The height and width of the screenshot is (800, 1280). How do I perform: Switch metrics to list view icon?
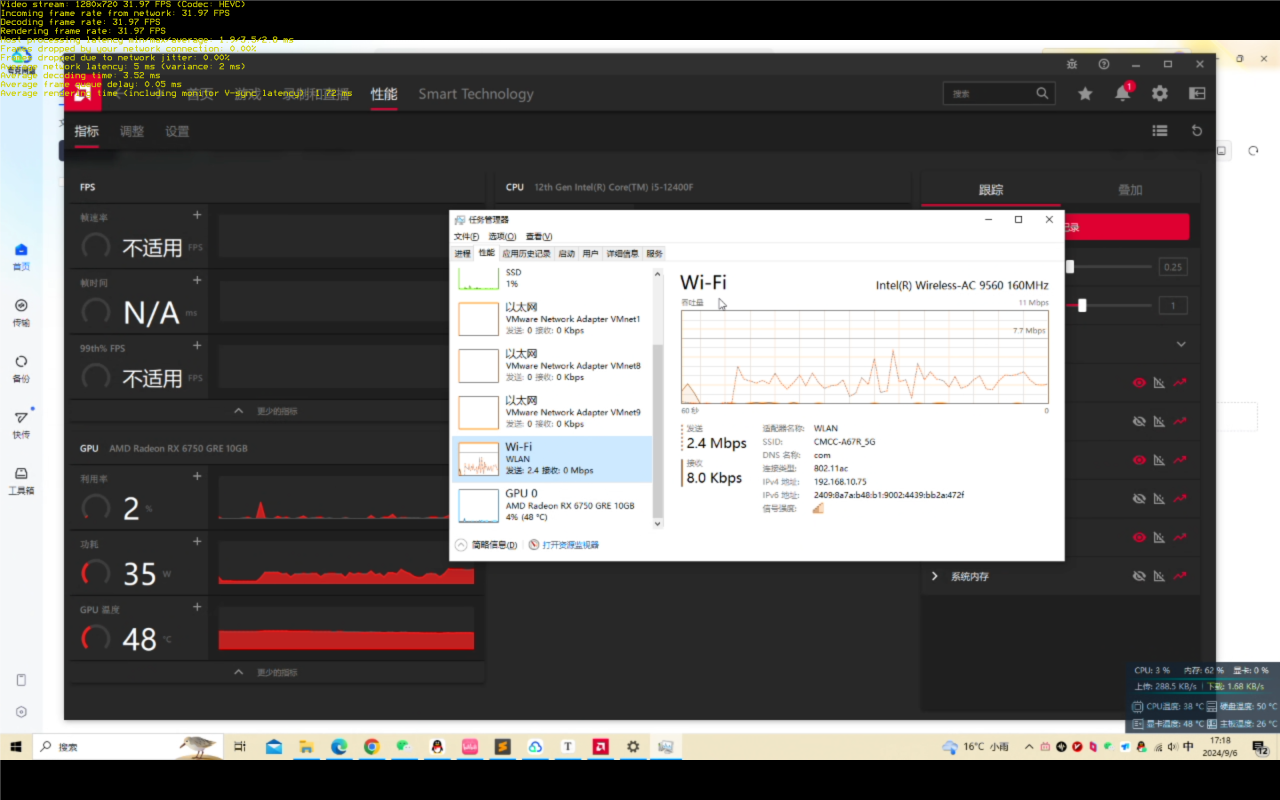coord(1160,130)
